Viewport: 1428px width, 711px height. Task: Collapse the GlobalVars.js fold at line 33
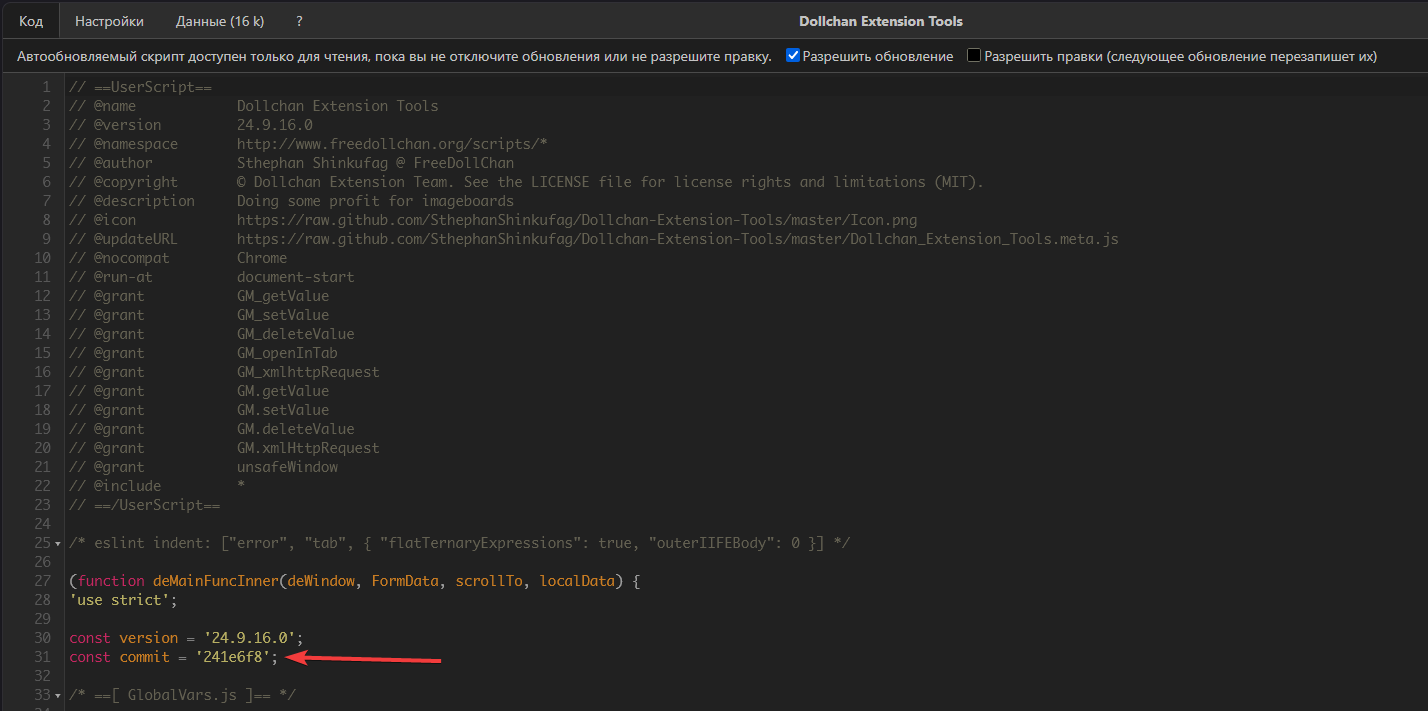(58, 696)
